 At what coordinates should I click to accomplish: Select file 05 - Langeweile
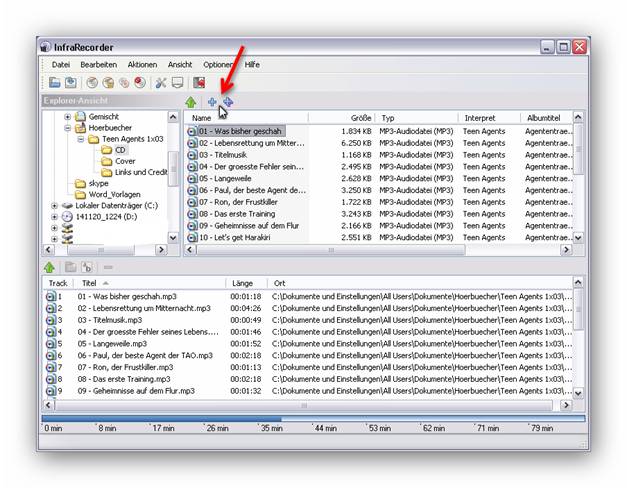(x=226, y=178)
